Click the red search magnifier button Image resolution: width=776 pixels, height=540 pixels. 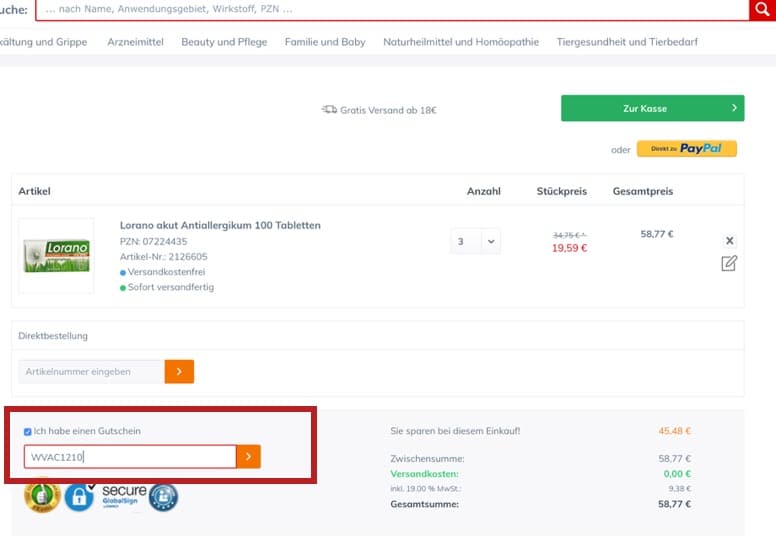[762, 9]
